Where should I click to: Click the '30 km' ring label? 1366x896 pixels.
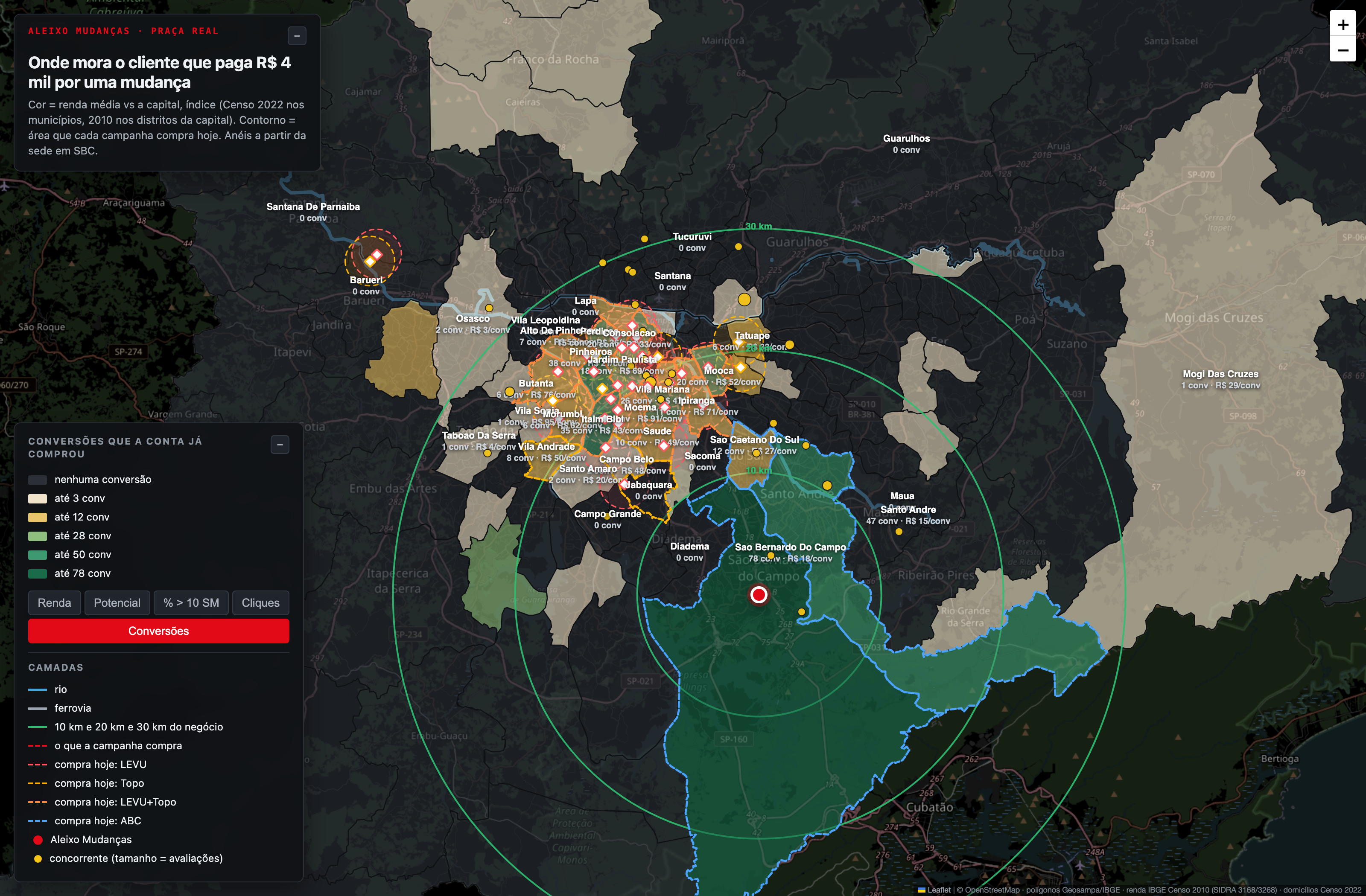point(758,227)
